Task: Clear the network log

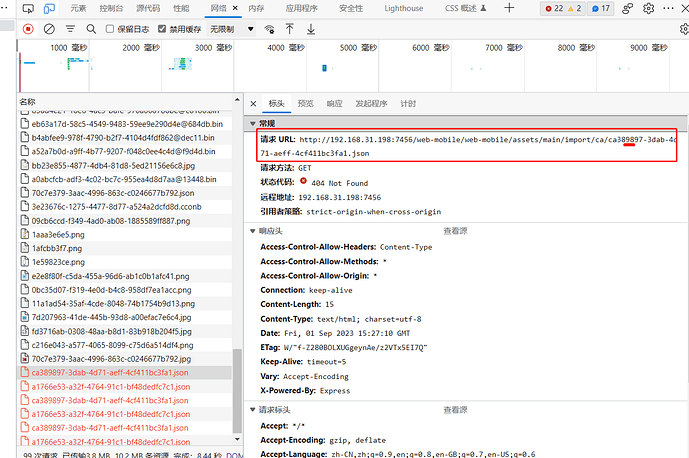Action: (x=49, y=29)
